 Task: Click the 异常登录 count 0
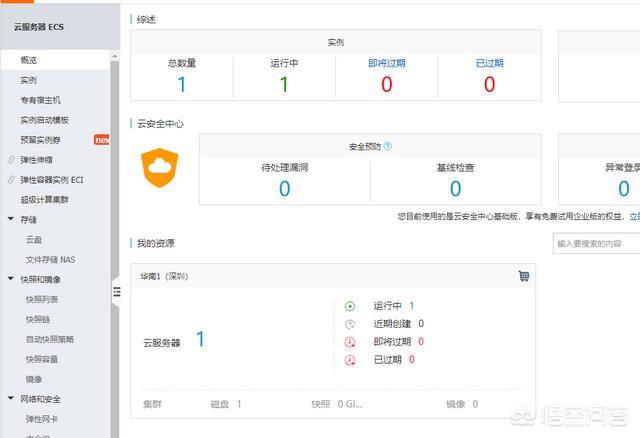click(624, 189)
